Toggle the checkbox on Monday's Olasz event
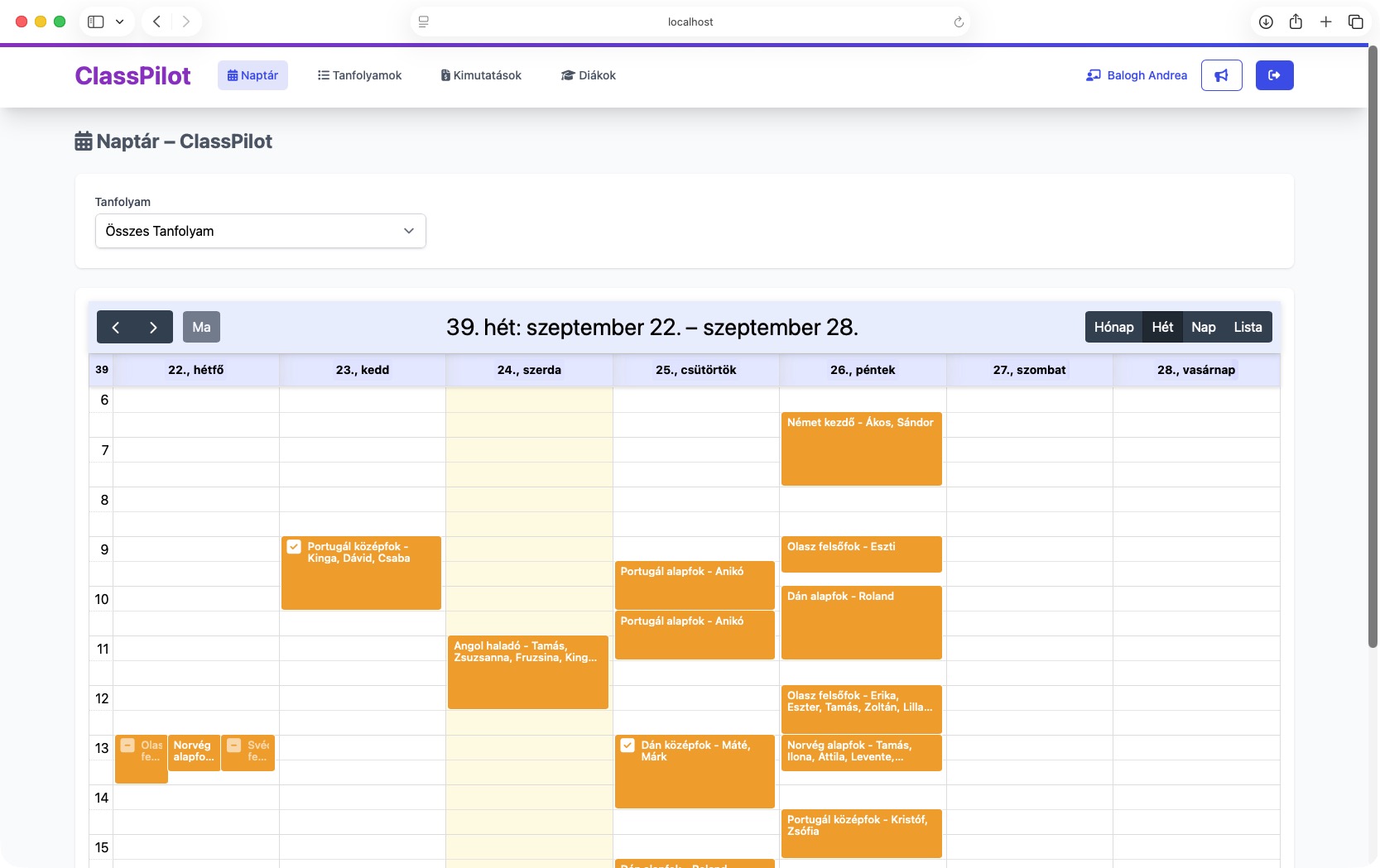This screenshot has width=1380, height=868. pyautogui.click(x=127, y=746)
